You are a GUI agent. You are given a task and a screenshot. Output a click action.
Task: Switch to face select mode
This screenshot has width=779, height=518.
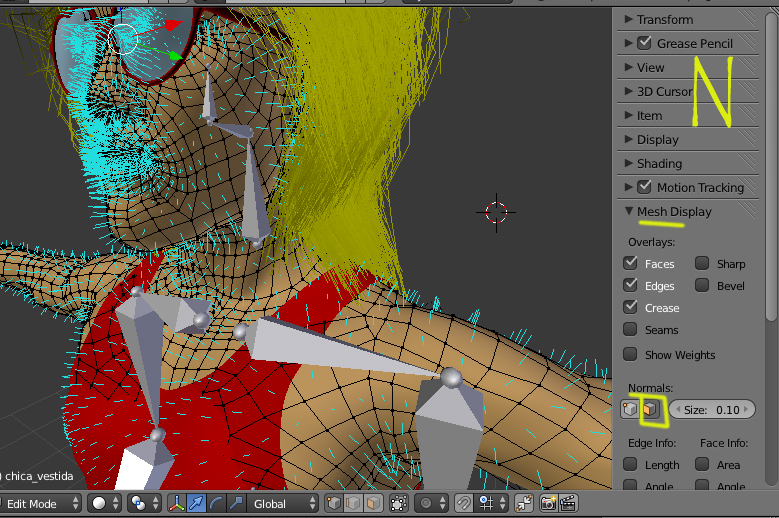point(373,504)
